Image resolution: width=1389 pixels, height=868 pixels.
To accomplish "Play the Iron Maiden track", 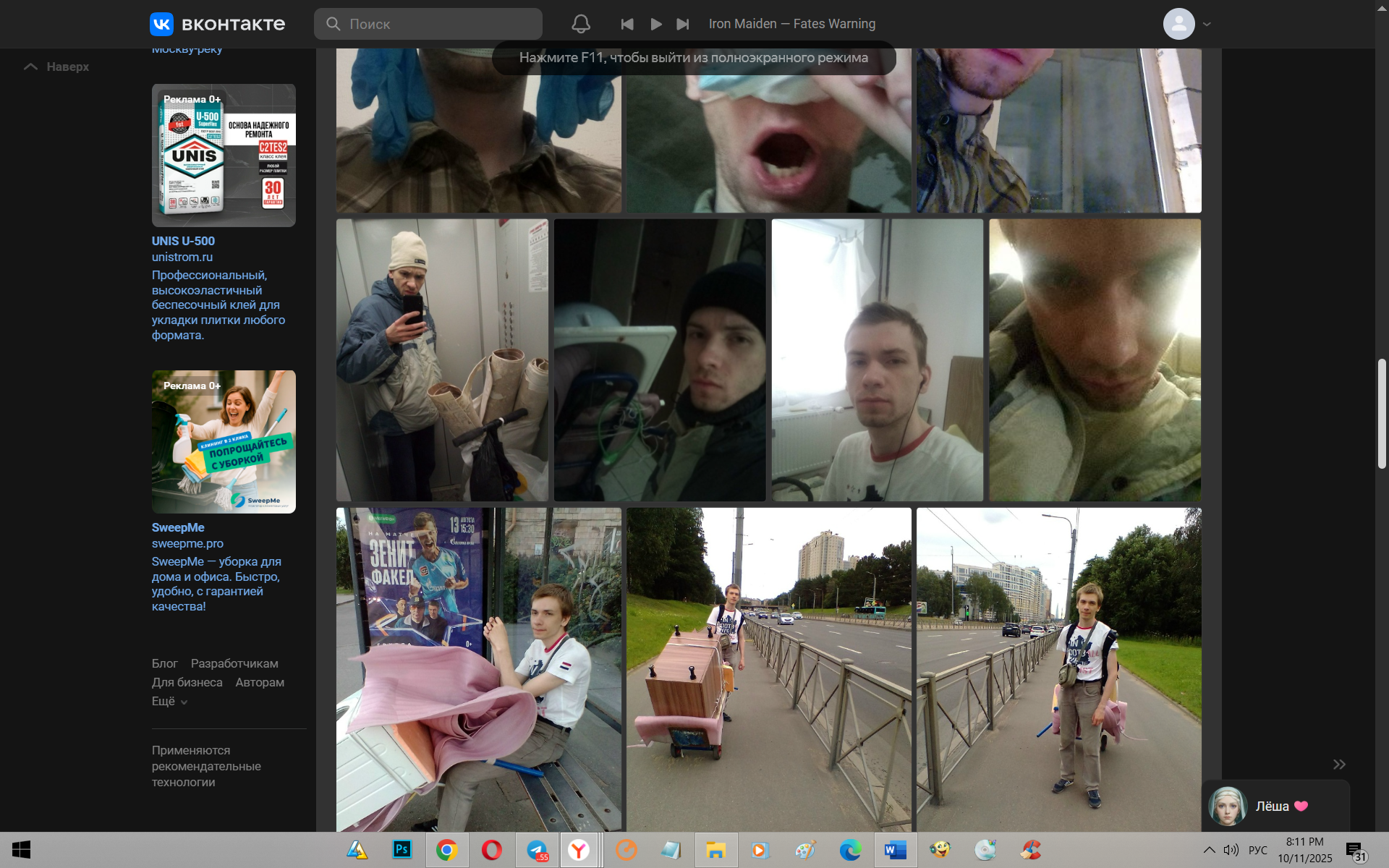I will point(655,24).
